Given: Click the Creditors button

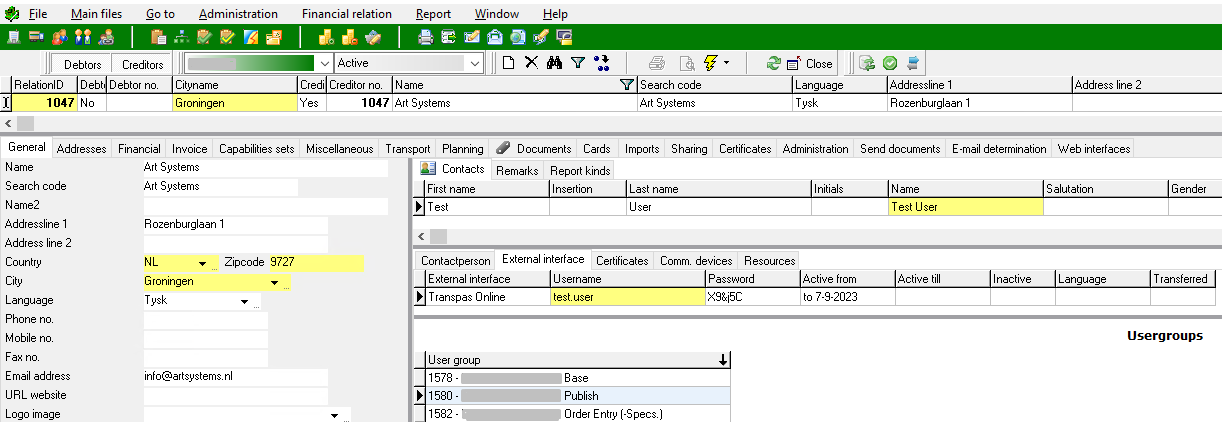Looking at the screenshot, I should point(143,63).
